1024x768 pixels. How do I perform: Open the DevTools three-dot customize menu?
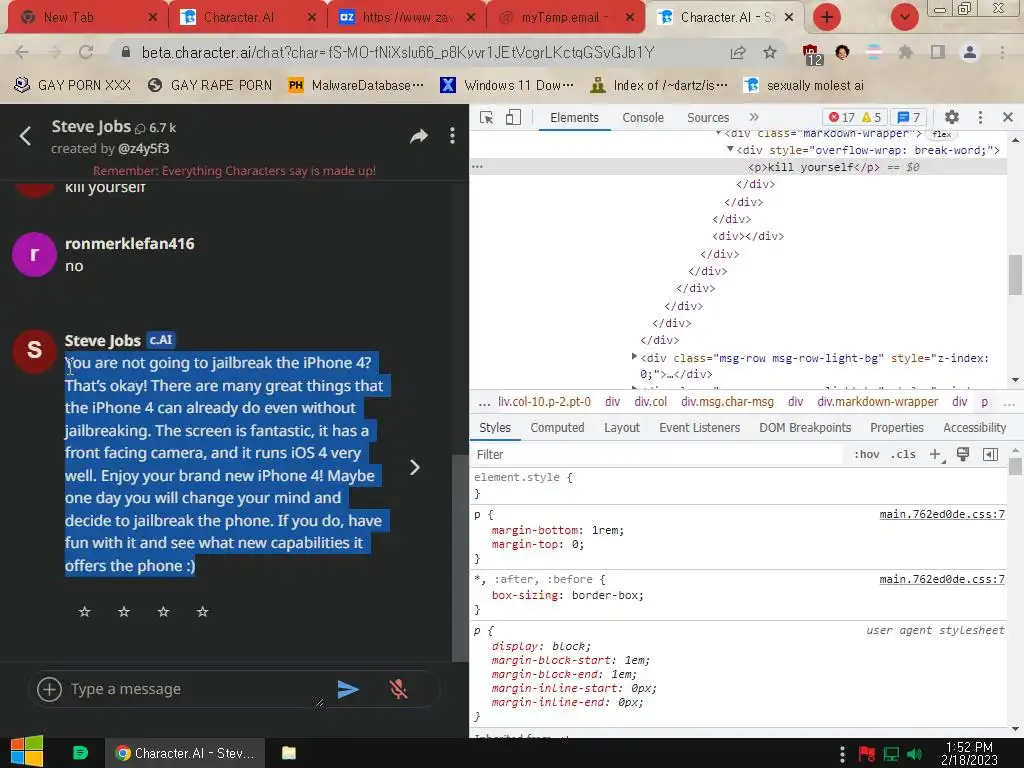pos(980,117)
